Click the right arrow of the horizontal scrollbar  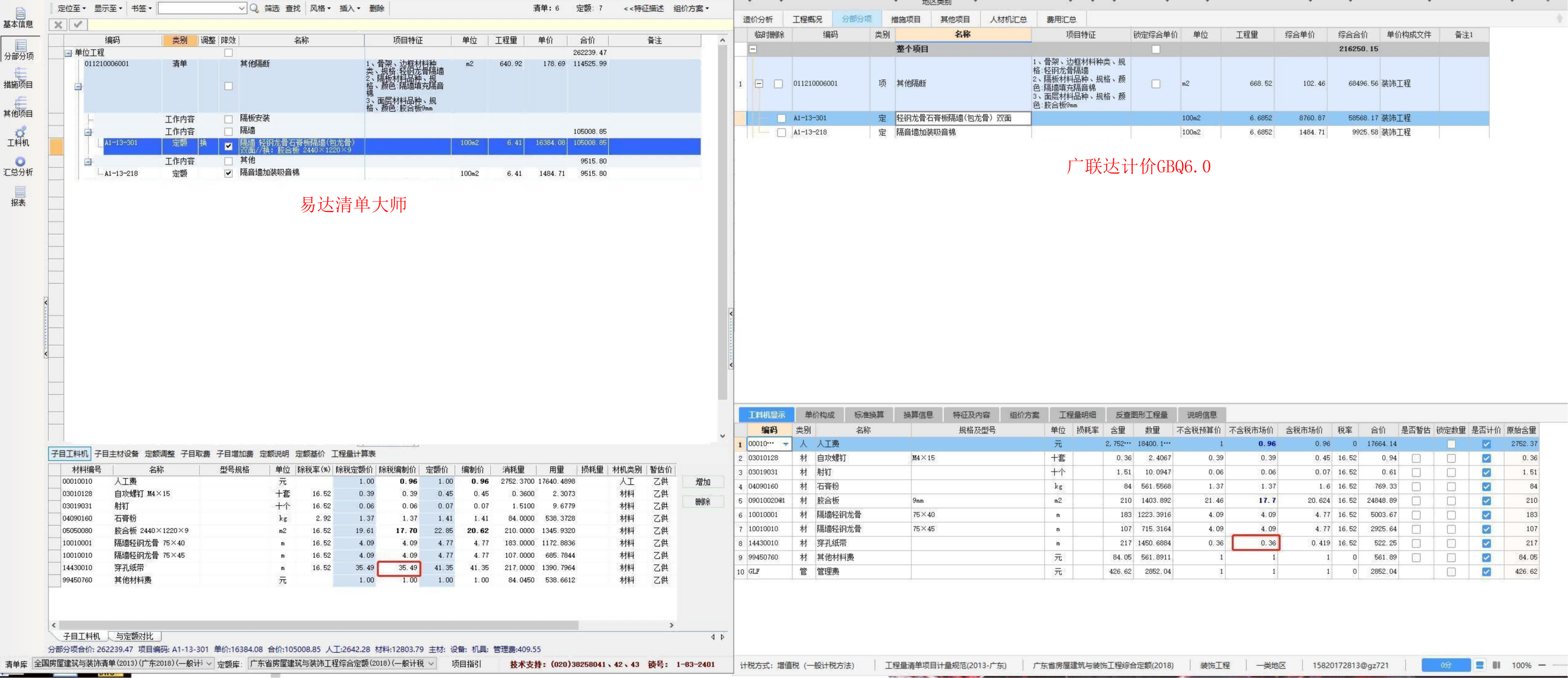(671, 625)
